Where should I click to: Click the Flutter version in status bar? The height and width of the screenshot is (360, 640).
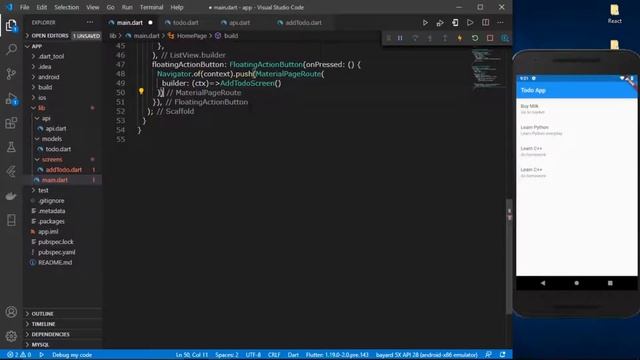tap(337, 355)
